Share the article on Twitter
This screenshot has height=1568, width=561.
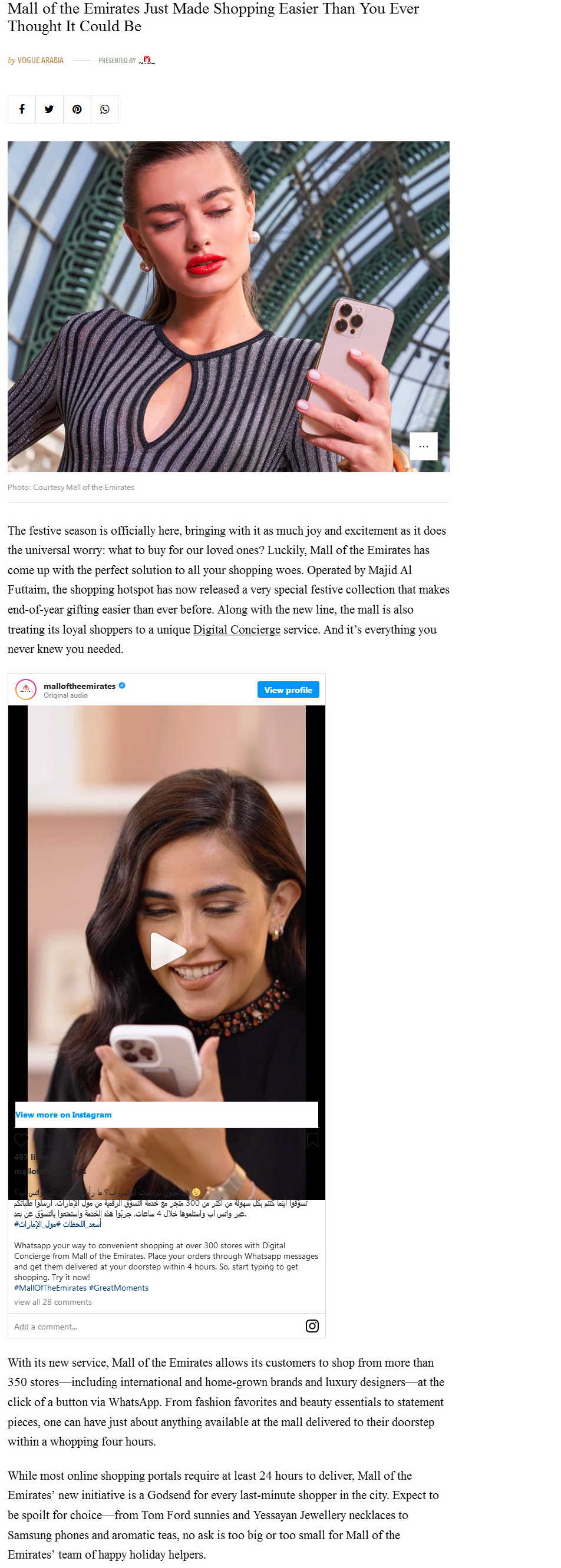49,110
